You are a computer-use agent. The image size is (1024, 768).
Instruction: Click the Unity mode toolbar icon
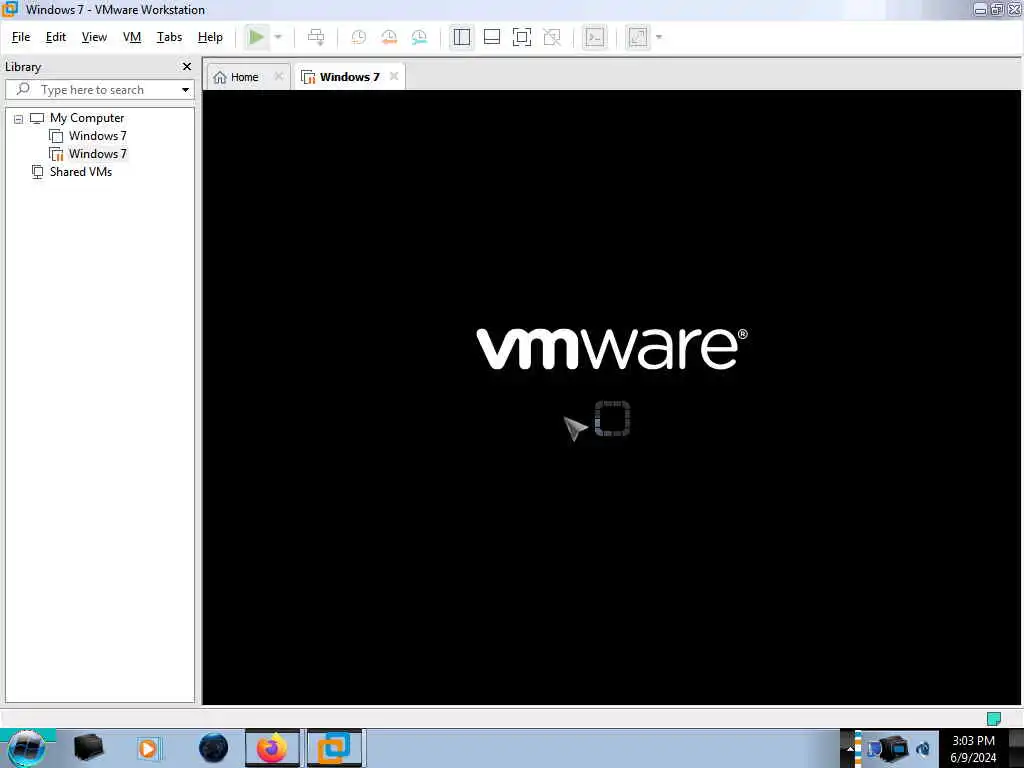click(552, 37)
